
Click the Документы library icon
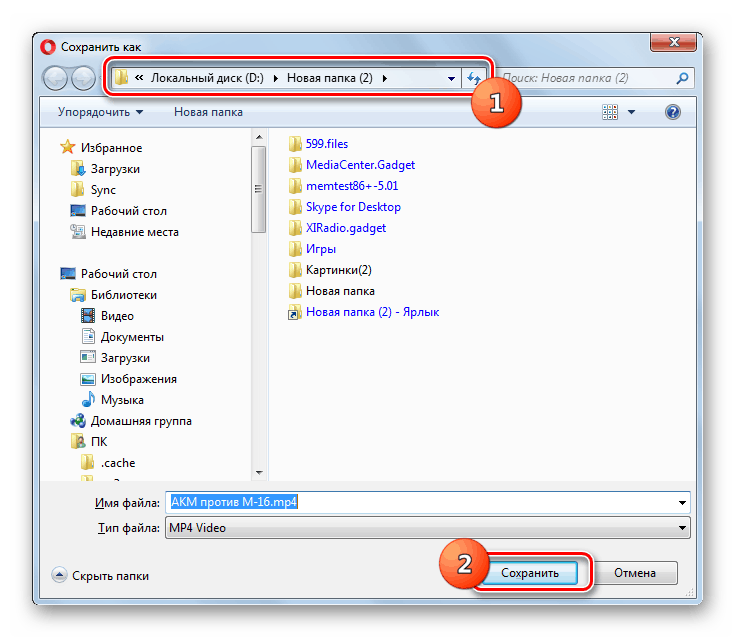click(x=88, y=337)
